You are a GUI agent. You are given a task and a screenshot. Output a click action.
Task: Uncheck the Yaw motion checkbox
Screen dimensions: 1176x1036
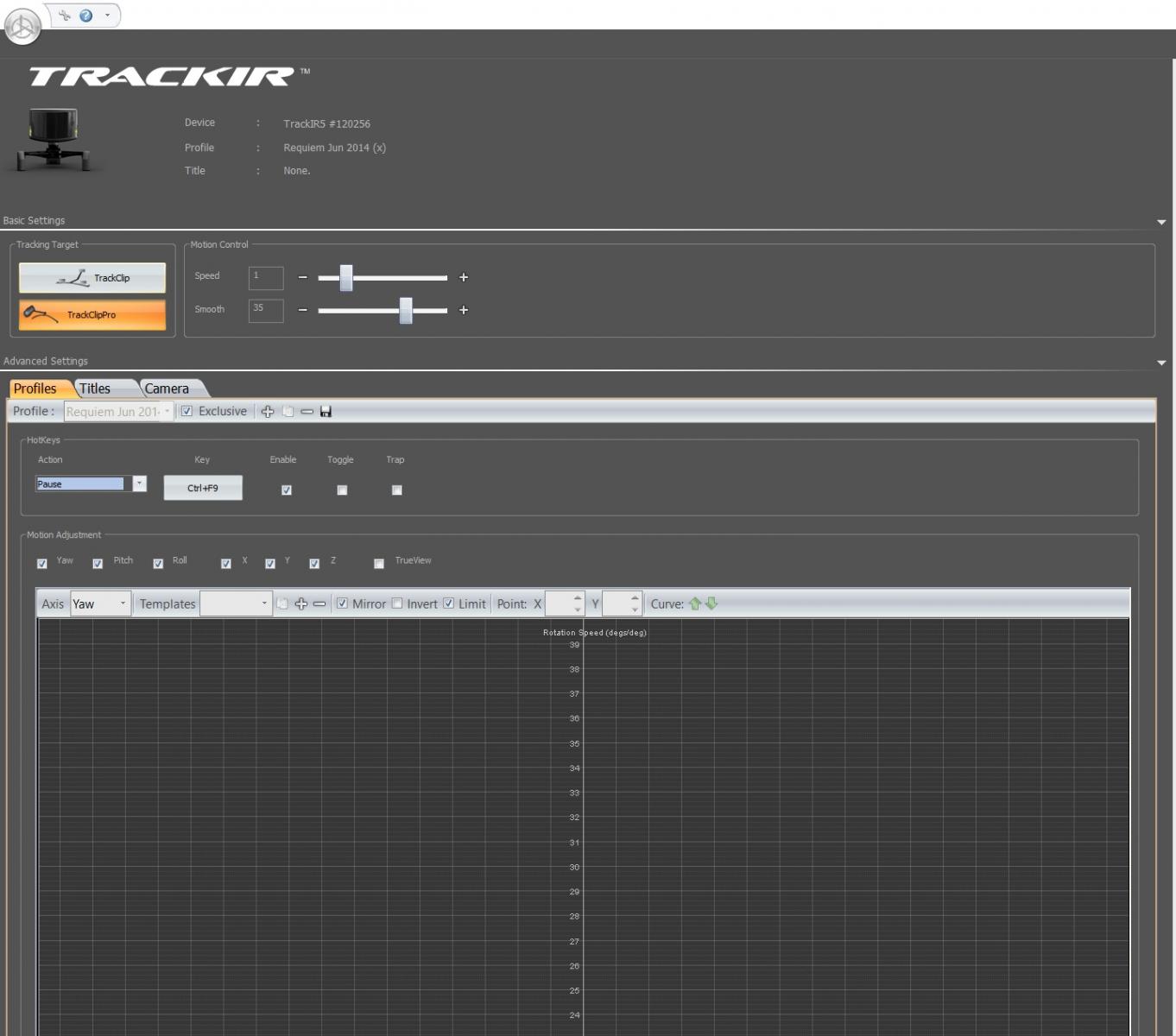pyautogui.click(x=42, y=564)
